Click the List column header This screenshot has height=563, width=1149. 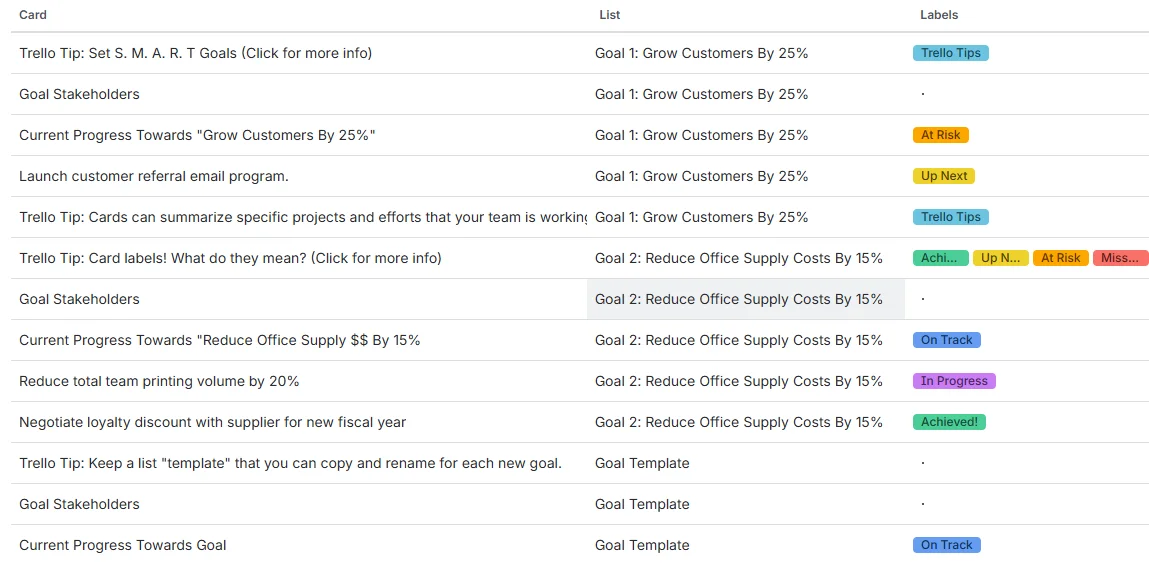point(609,15)
